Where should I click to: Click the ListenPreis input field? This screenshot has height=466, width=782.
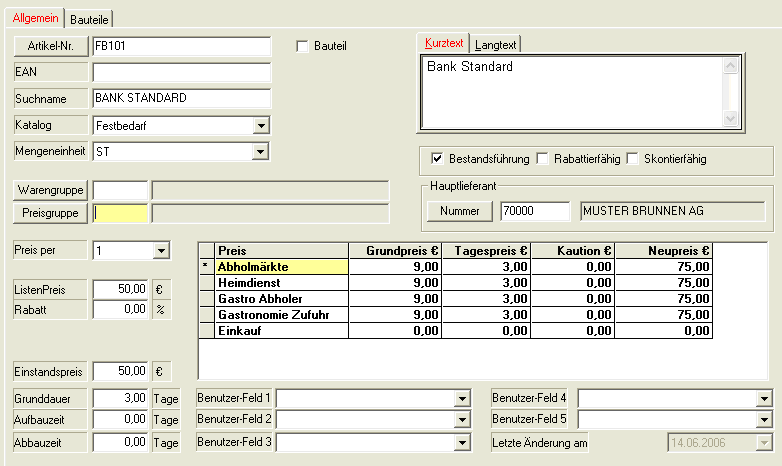click(121, 289)
